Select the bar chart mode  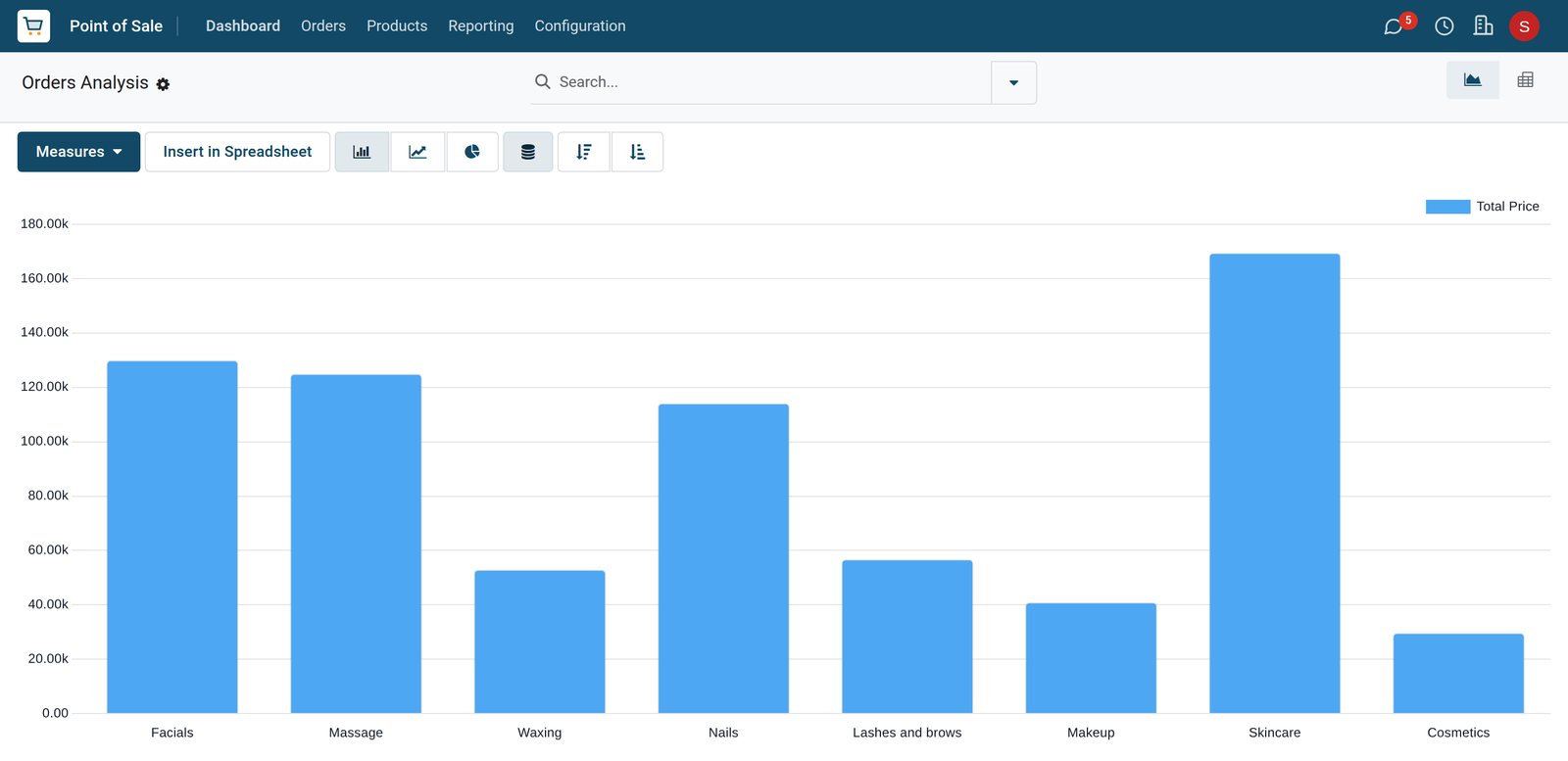coord(362,152)
